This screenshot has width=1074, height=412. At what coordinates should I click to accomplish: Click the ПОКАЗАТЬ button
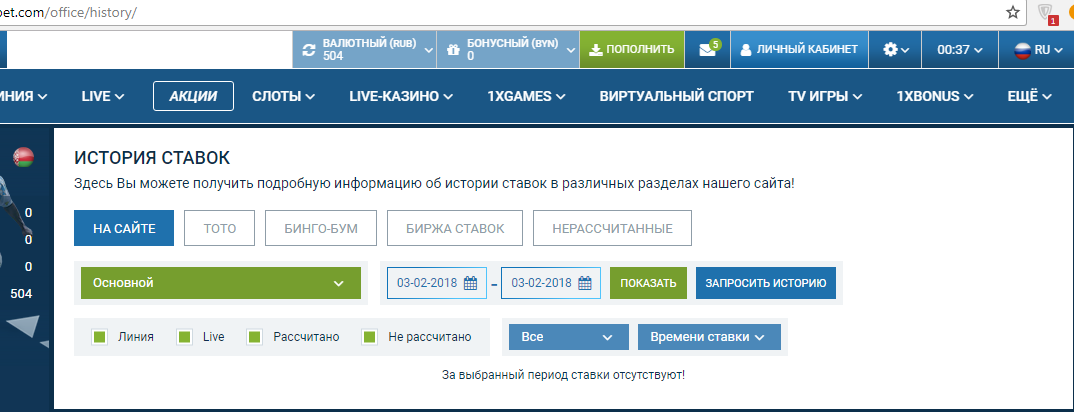(x=649, y=283)
